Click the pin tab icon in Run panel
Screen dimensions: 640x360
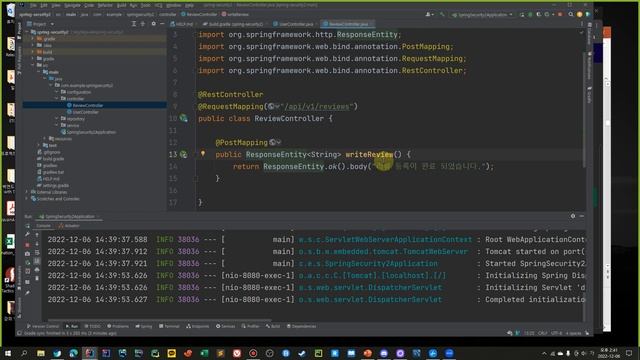[27, 293]
